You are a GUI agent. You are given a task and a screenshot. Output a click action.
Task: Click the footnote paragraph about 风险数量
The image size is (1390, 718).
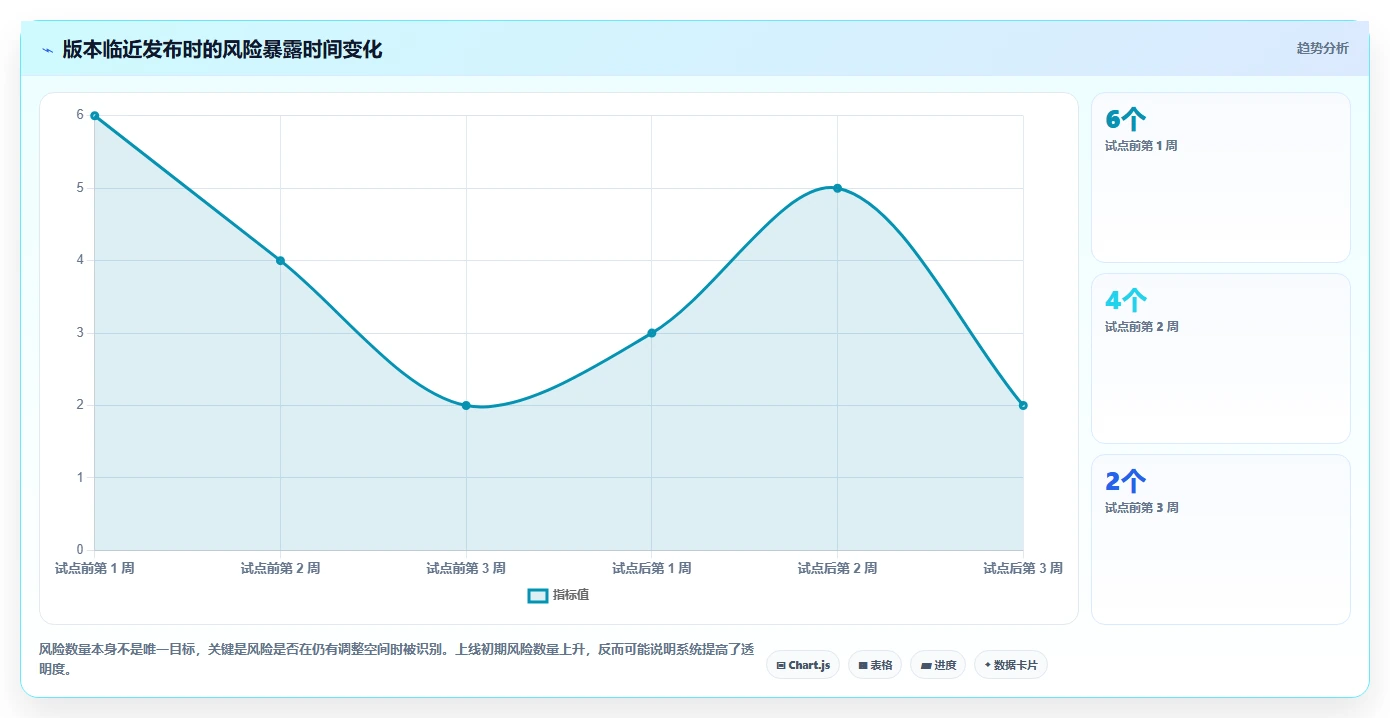pyautogui.click(x=396, y=659)
